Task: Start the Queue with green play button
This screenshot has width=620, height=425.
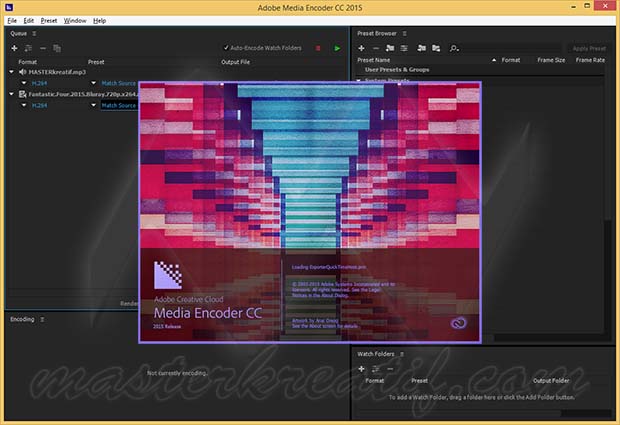Action: [x=337, y=48]
